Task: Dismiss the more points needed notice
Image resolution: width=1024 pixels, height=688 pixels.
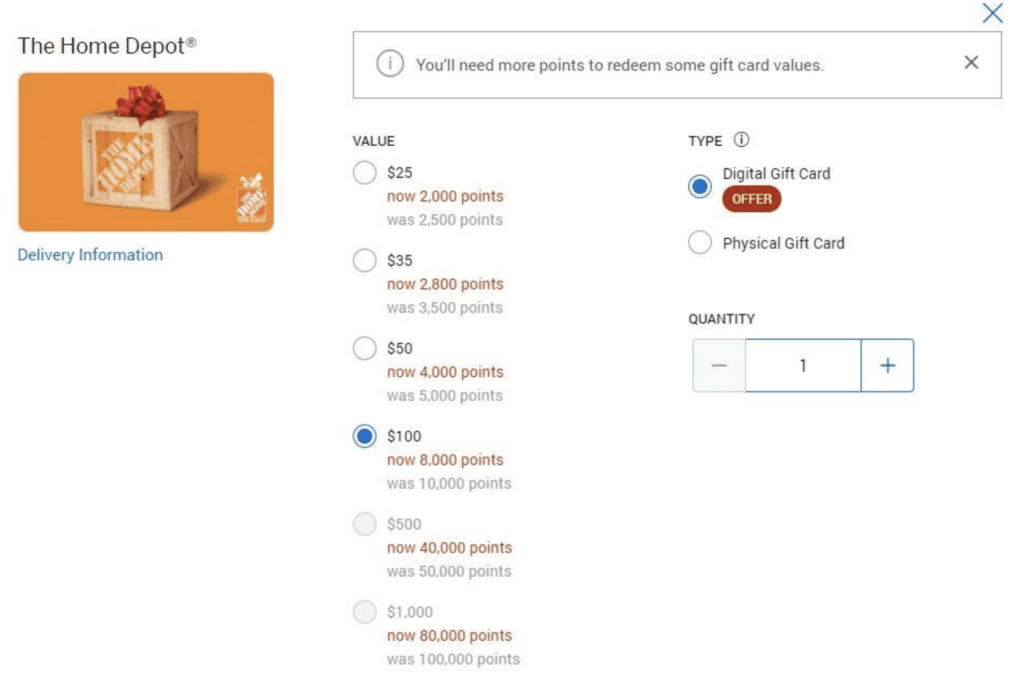Action: 970,63
